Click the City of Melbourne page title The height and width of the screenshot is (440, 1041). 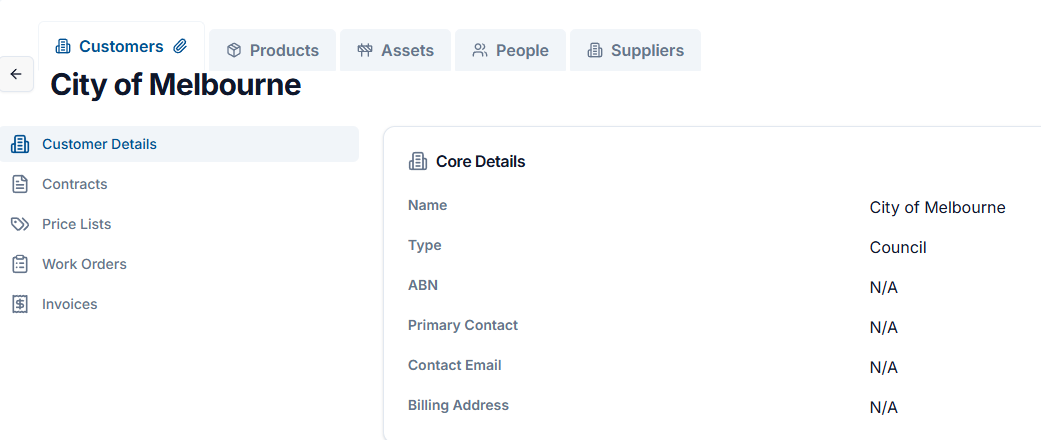click(x=175, y=85)
